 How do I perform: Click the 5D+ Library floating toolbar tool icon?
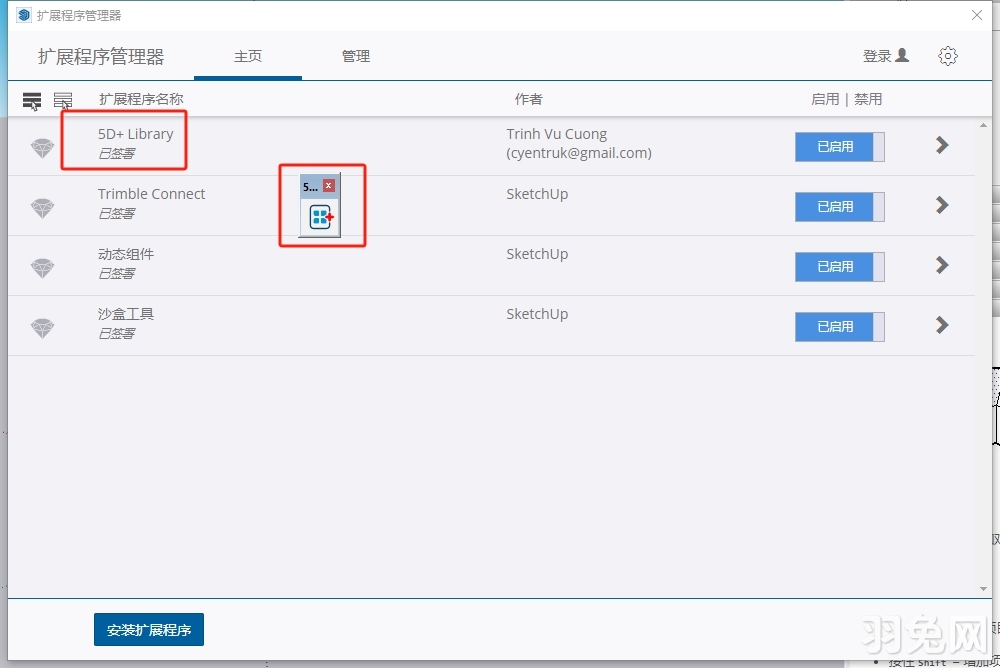point(320,215)
